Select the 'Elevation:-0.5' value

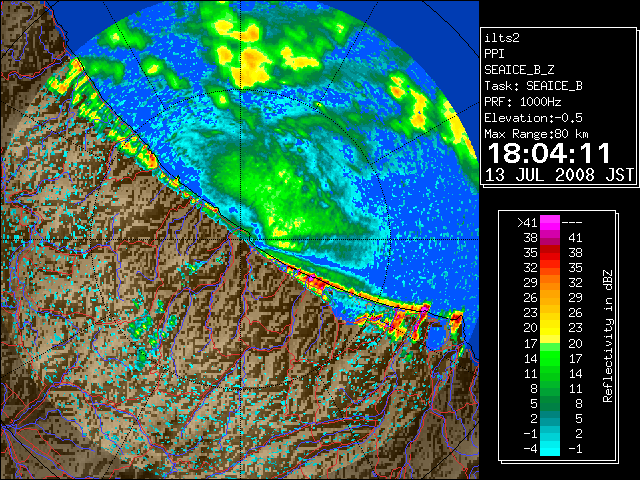533,118
